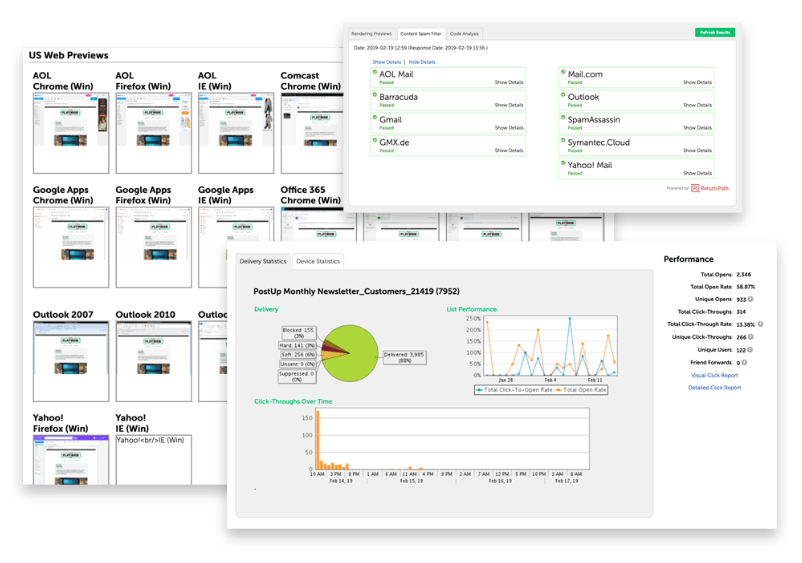The width and height of the screenshot is (802, 563).
Task: Click the Return Path logo icon
Action: (695, 188)
